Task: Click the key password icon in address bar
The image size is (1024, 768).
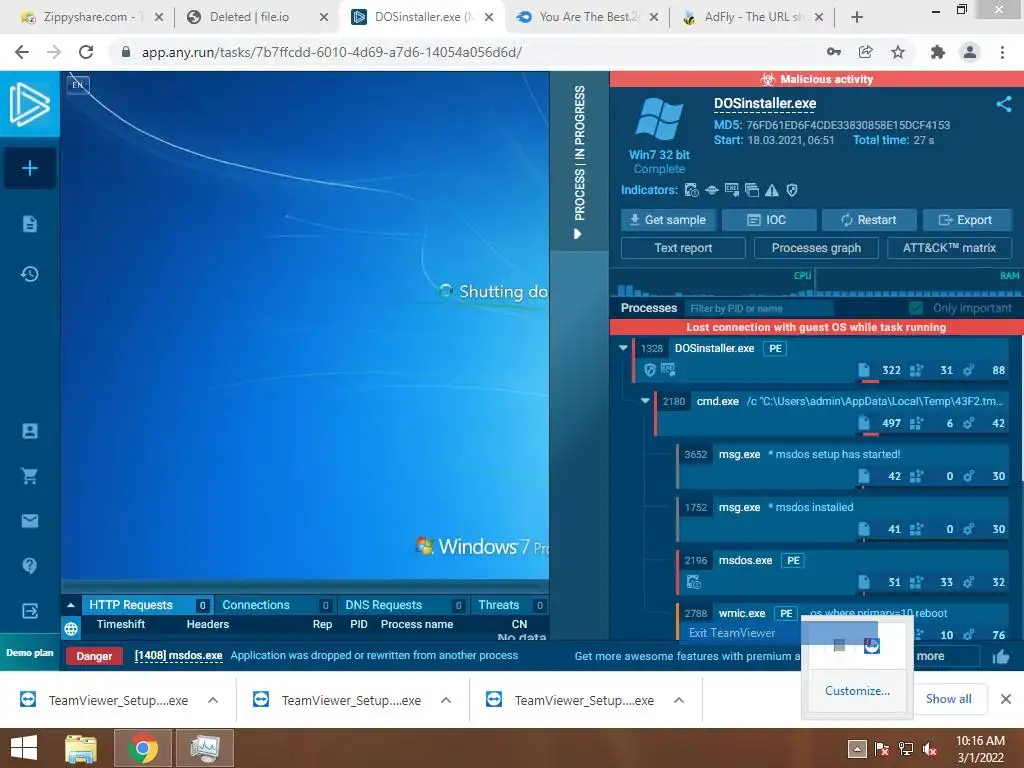Action: 834,52
